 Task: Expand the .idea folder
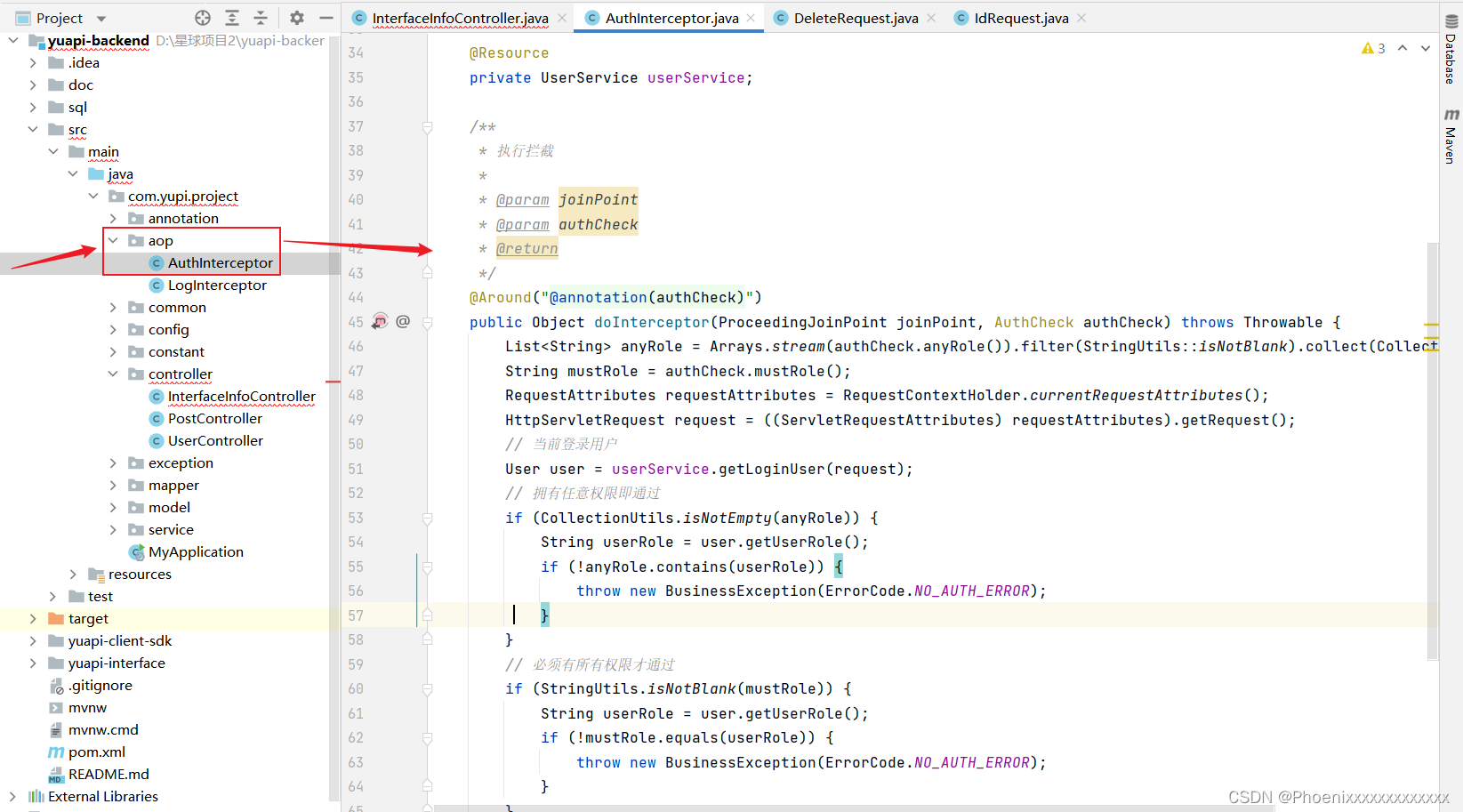(x=33, y=62)
